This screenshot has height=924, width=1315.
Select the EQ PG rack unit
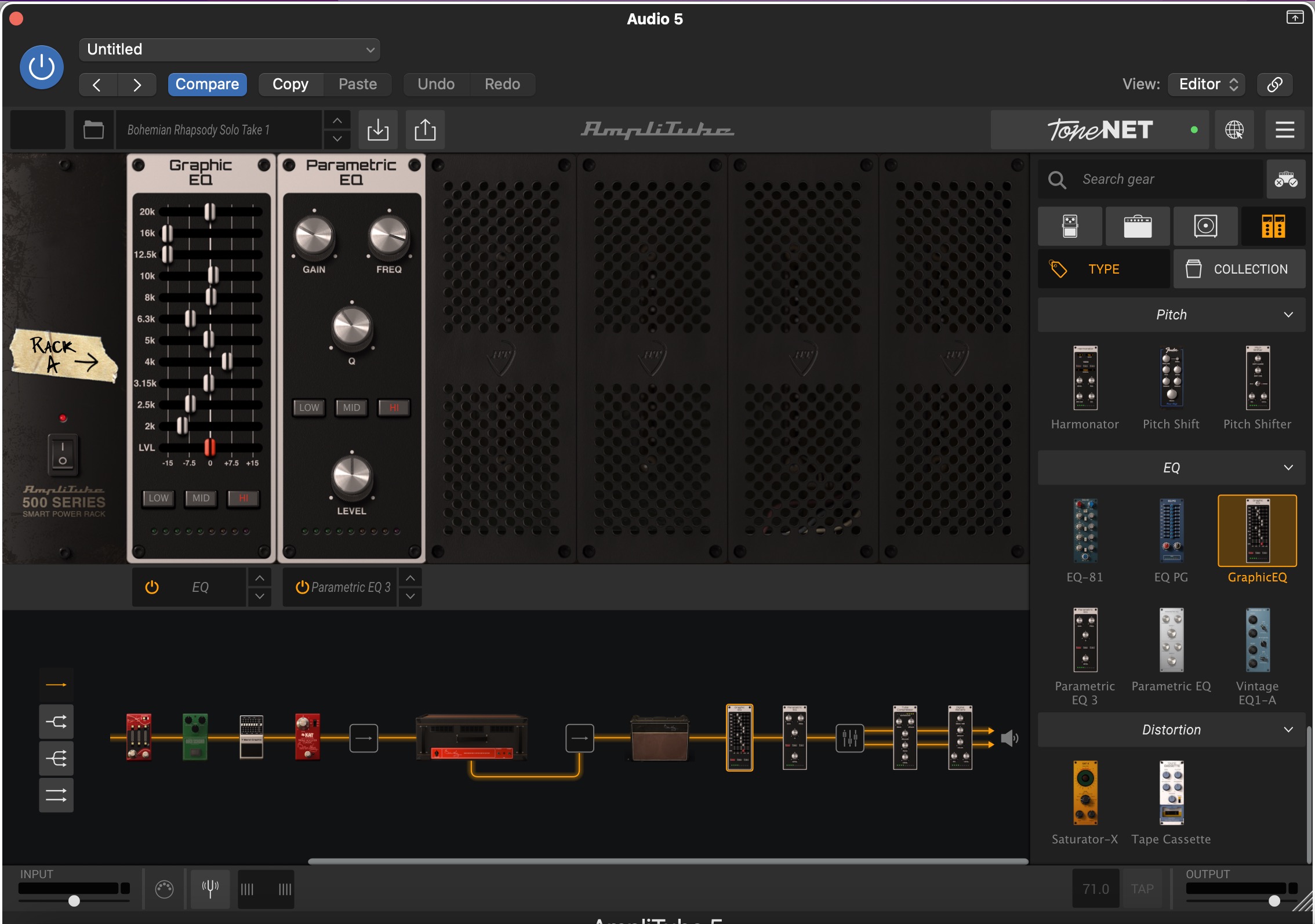1171,530
